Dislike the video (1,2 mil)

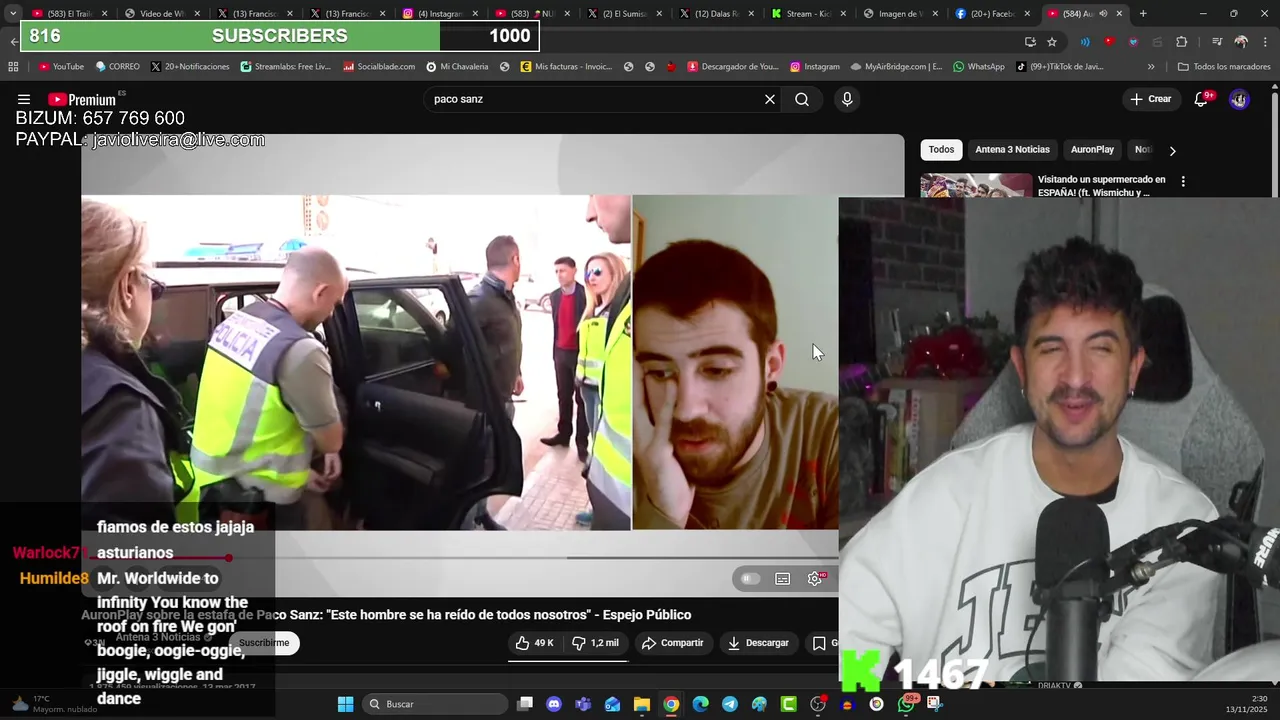click(x=595, y=643)
